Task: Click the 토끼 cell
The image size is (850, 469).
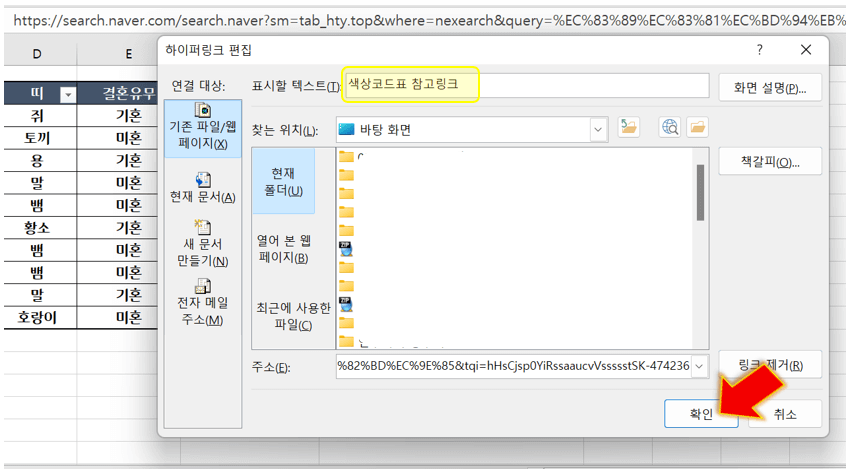Action: 37,138
